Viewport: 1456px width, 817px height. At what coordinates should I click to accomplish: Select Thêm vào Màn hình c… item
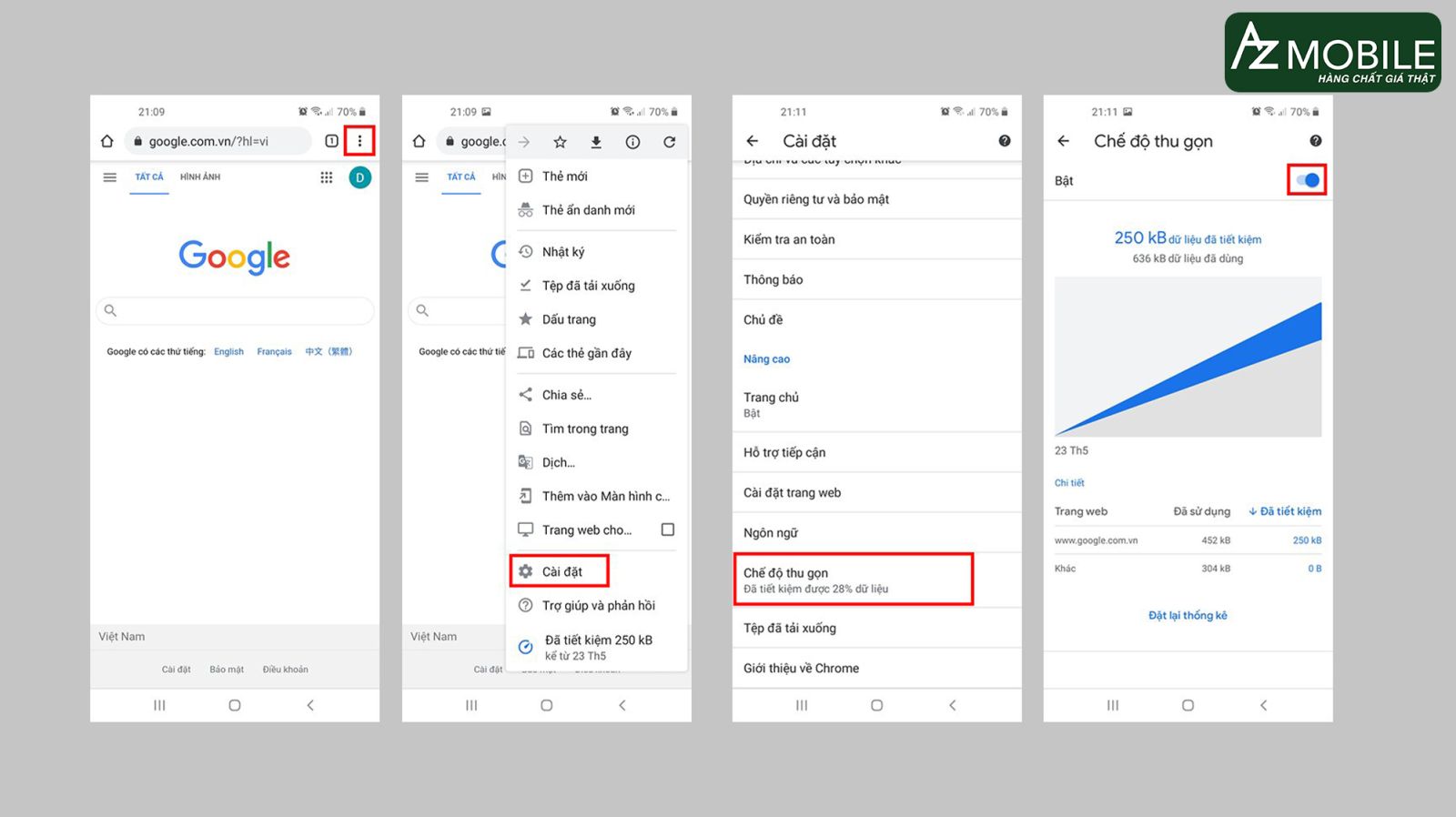(596, 496)
